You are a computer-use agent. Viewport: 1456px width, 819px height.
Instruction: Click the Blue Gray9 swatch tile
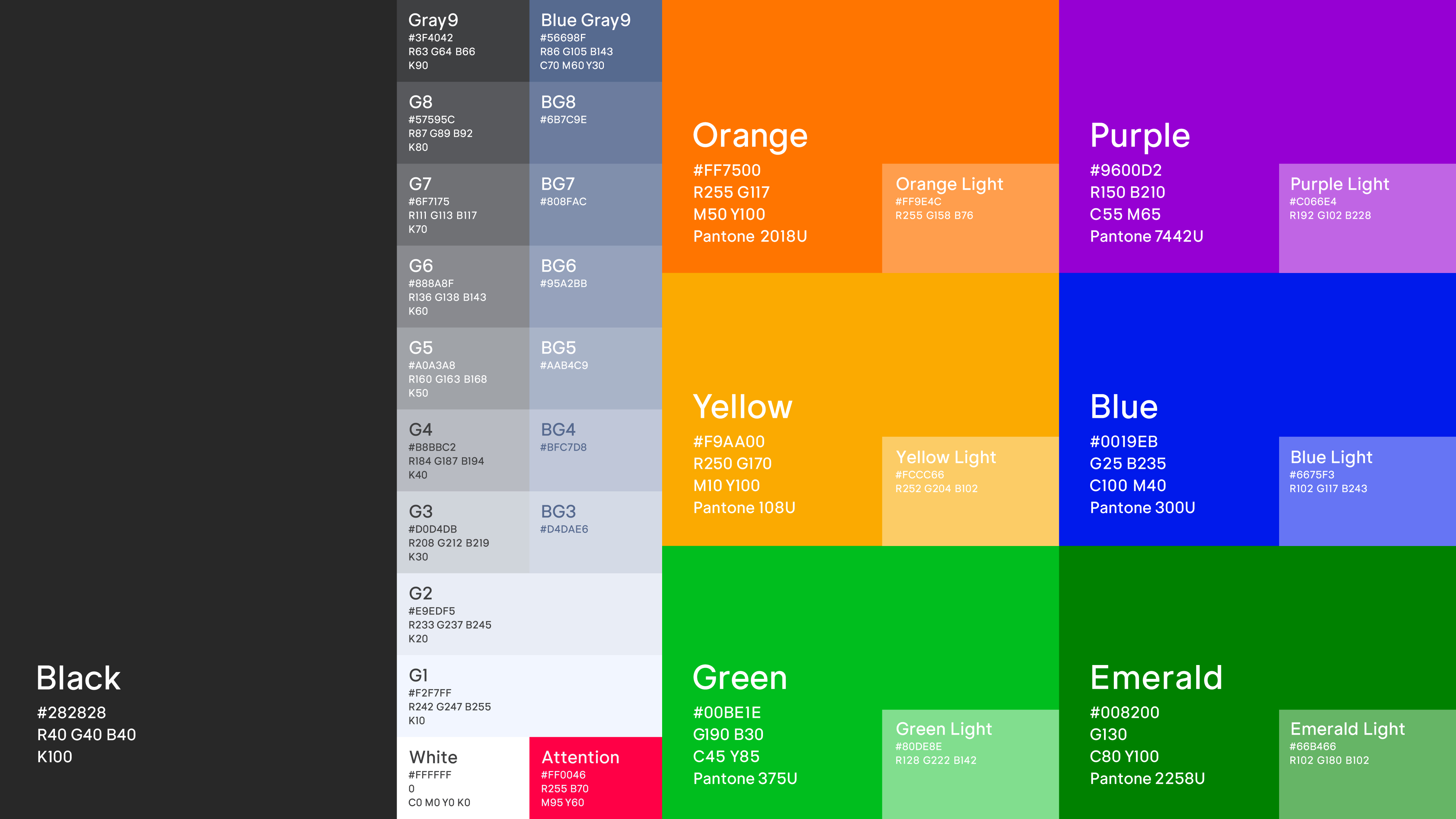coord(595,41)
